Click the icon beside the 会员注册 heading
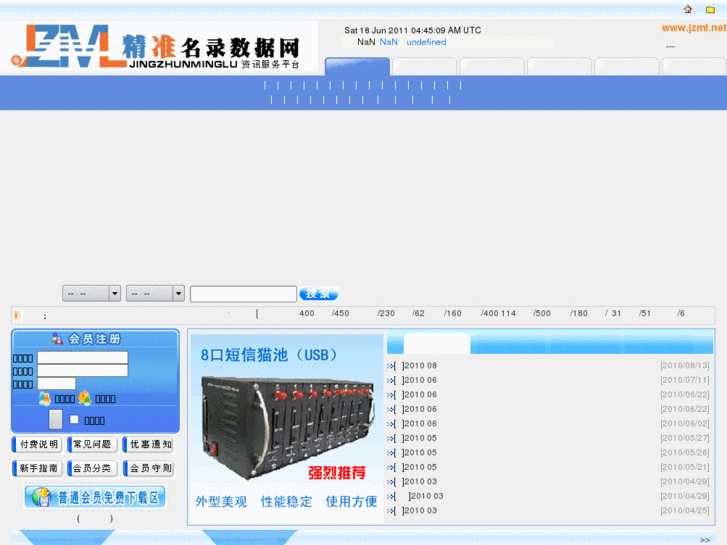 [57, 339]
